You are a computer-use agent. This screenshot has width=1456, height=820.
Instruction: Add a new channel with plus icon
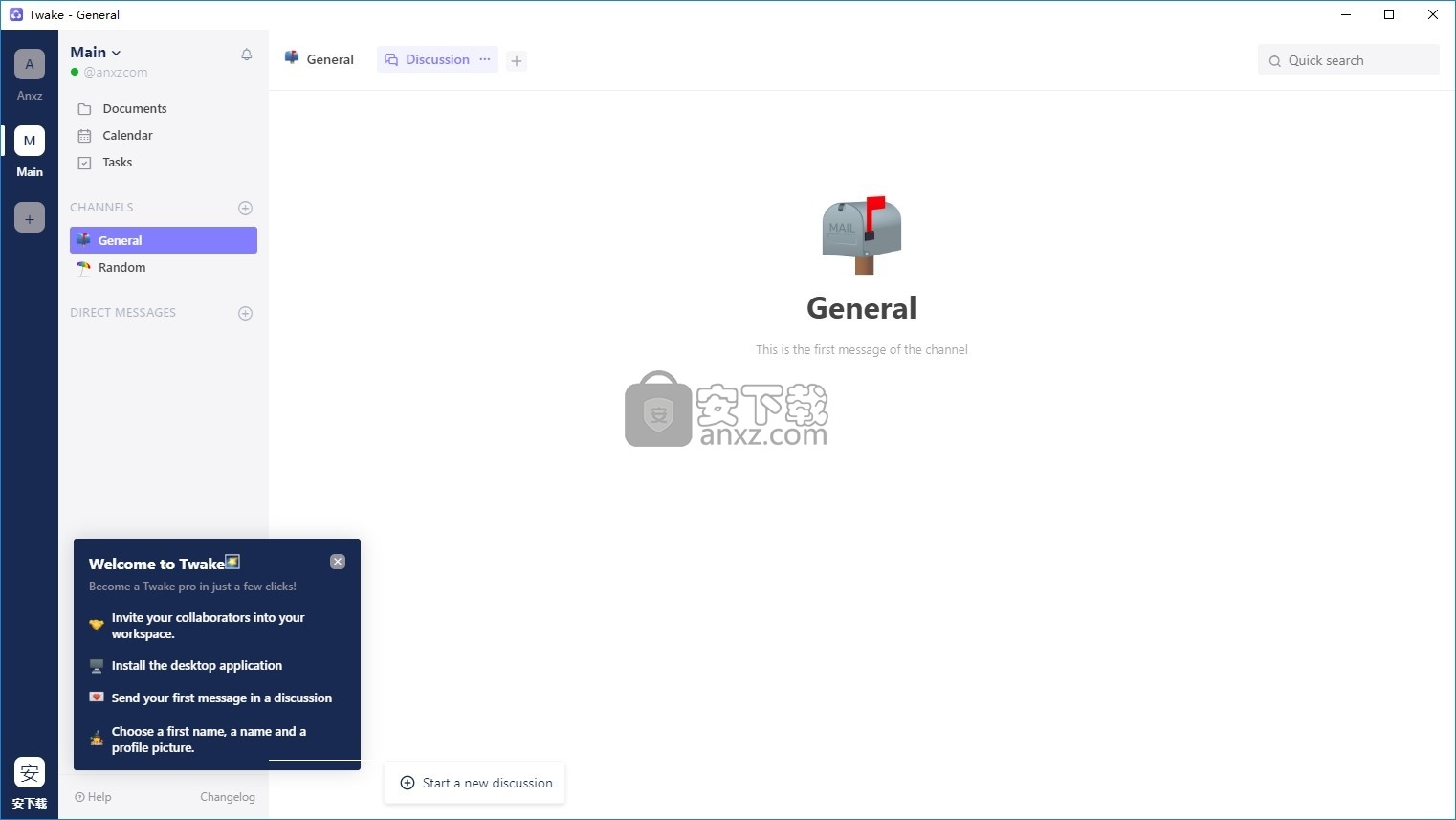click(x=245, y=208)
